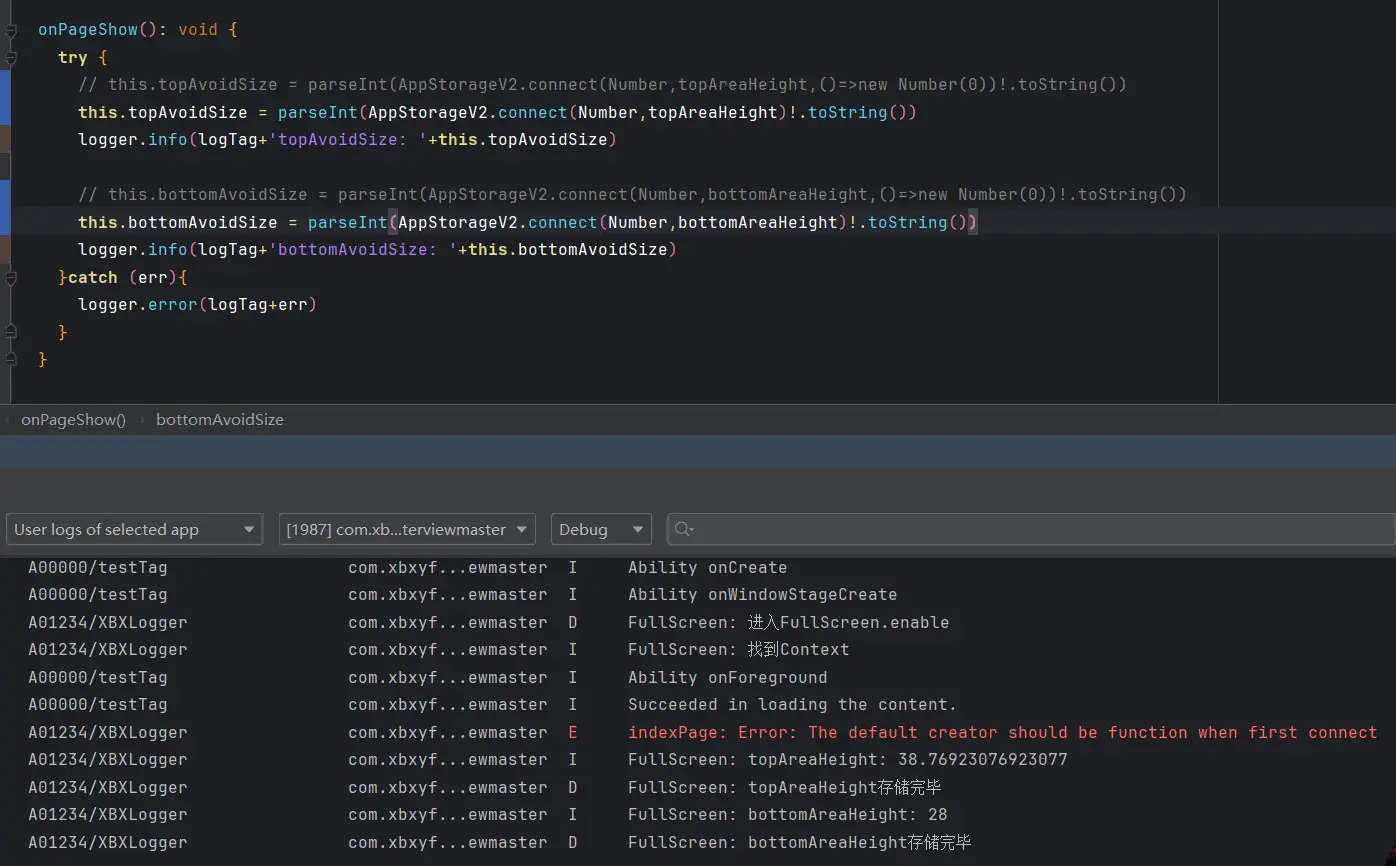Click 'Succeeded in loading the content' log row
Viewport: 1396px width, 866px height.
[x=792, y=704]
